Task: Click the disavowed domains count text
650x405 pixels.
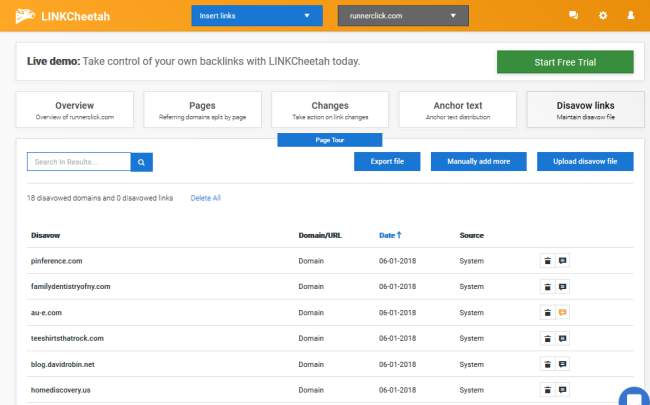Action: pos(100,198)
